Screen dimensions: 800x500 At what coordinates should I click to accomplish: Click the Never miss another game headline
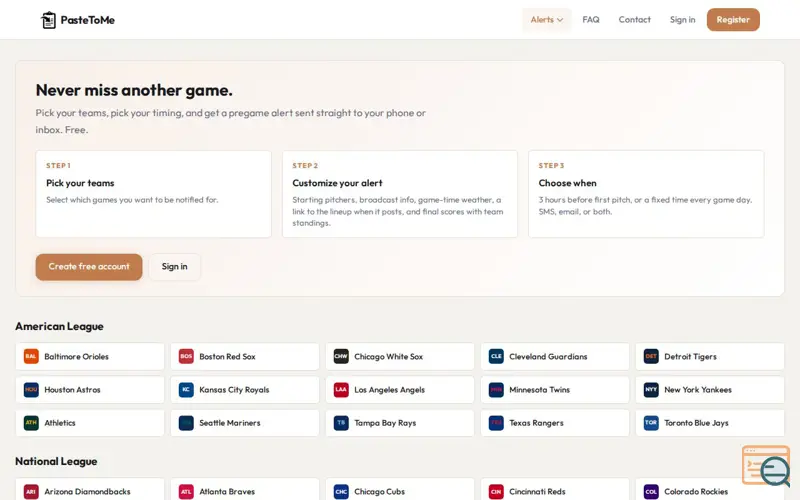[x=134, y=90]
